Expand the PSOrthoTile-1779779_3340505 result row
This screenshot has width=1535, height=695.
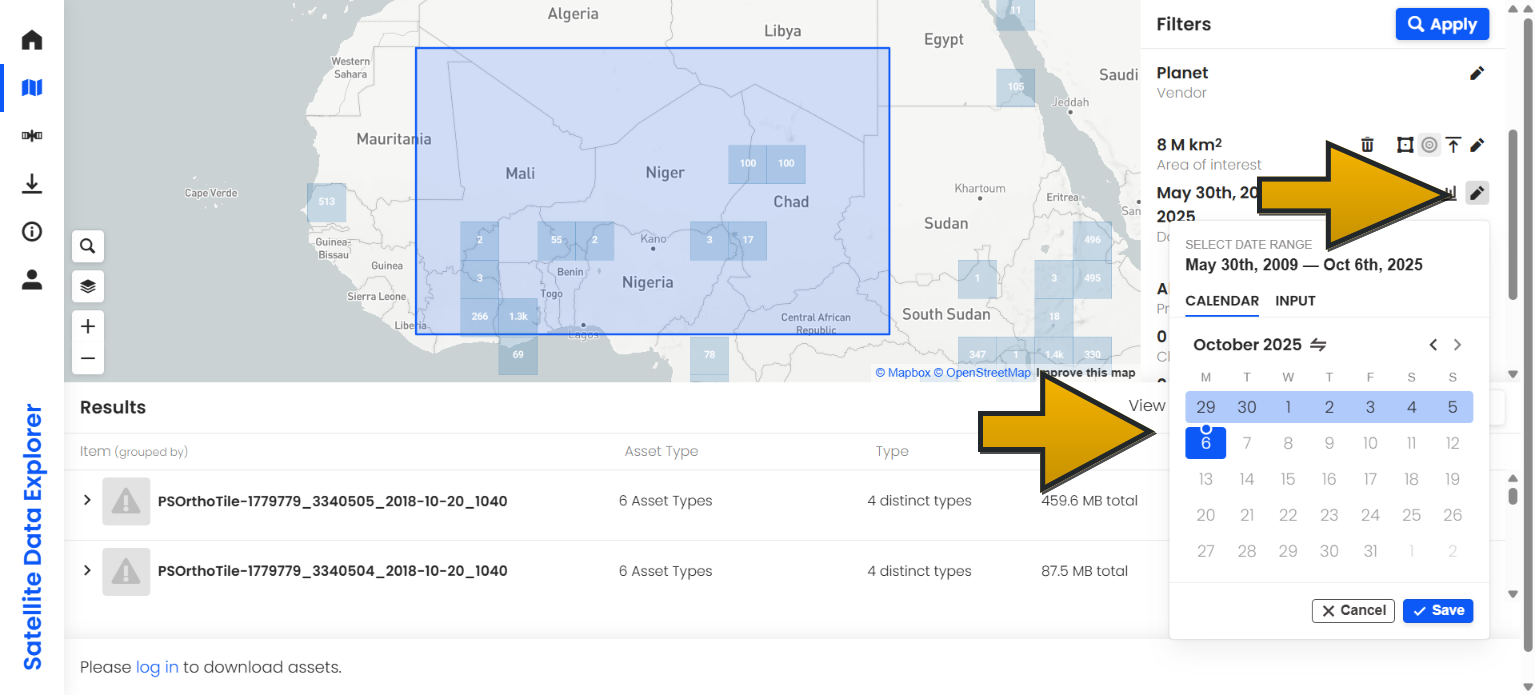tap(87, 501)
